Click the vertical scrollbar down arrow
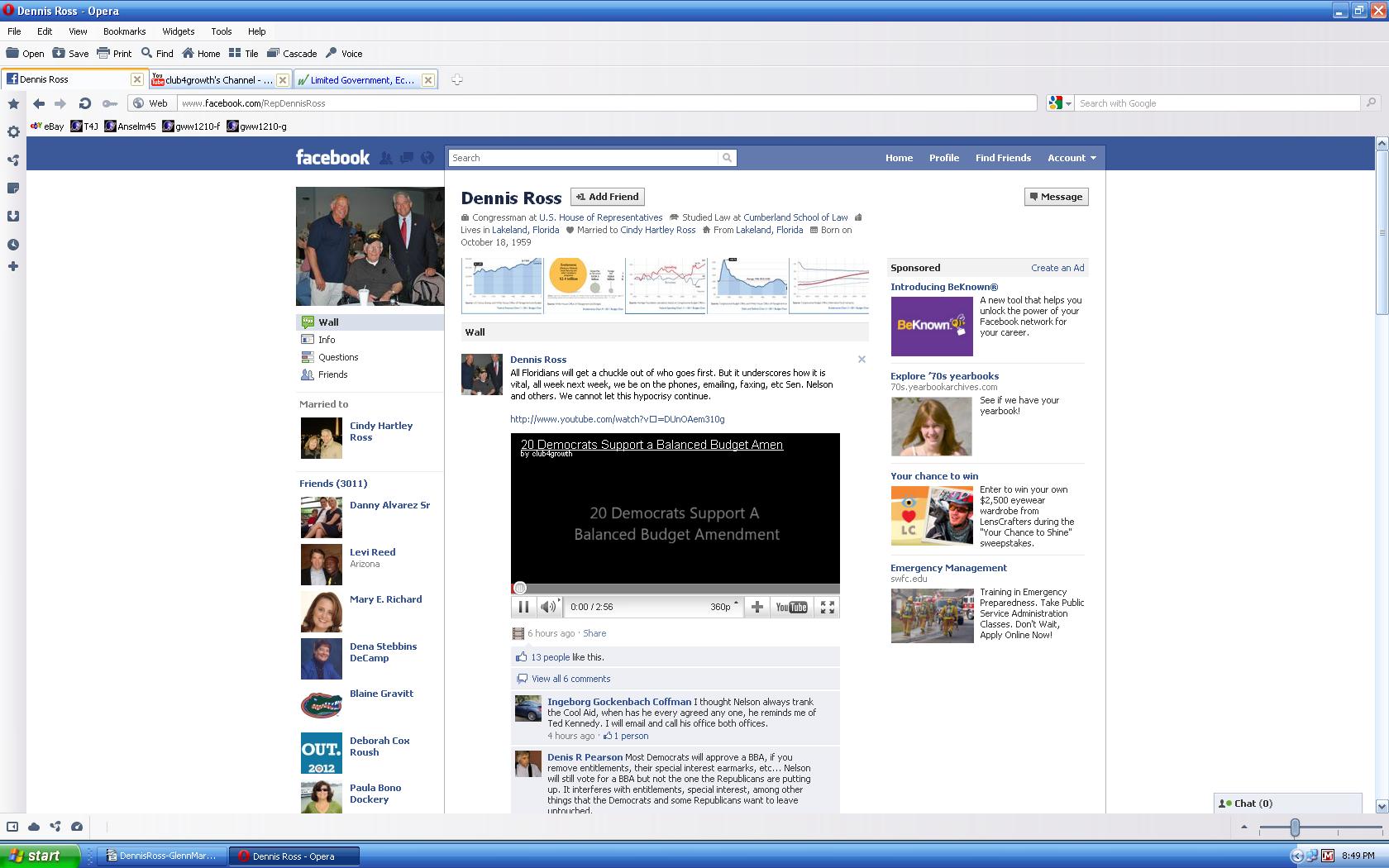The width and height of the screenshot is (1389, 868). pyautogui.click(x=1382, y=806)
